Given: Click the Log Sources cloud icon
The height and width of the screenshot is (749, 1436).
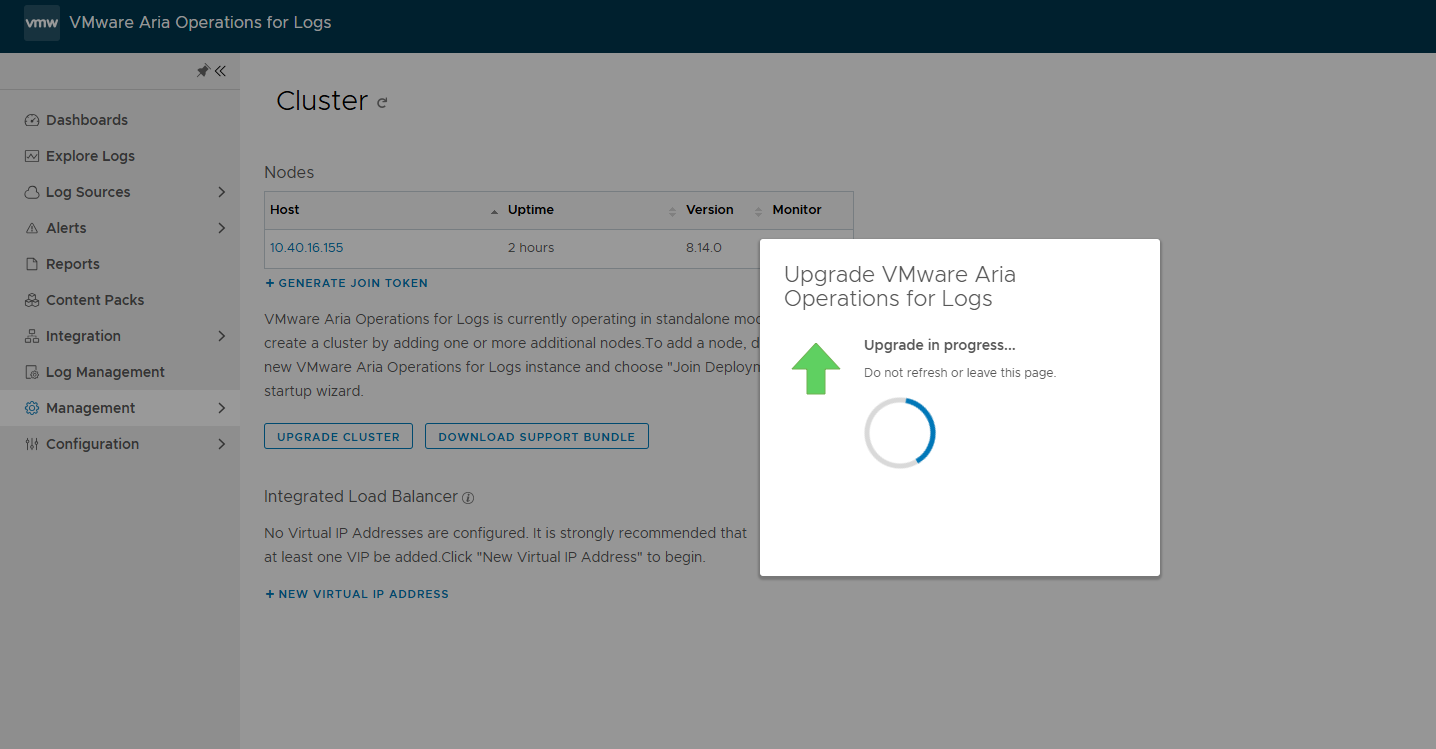Looking at the screenshot, I should [32, 192].
